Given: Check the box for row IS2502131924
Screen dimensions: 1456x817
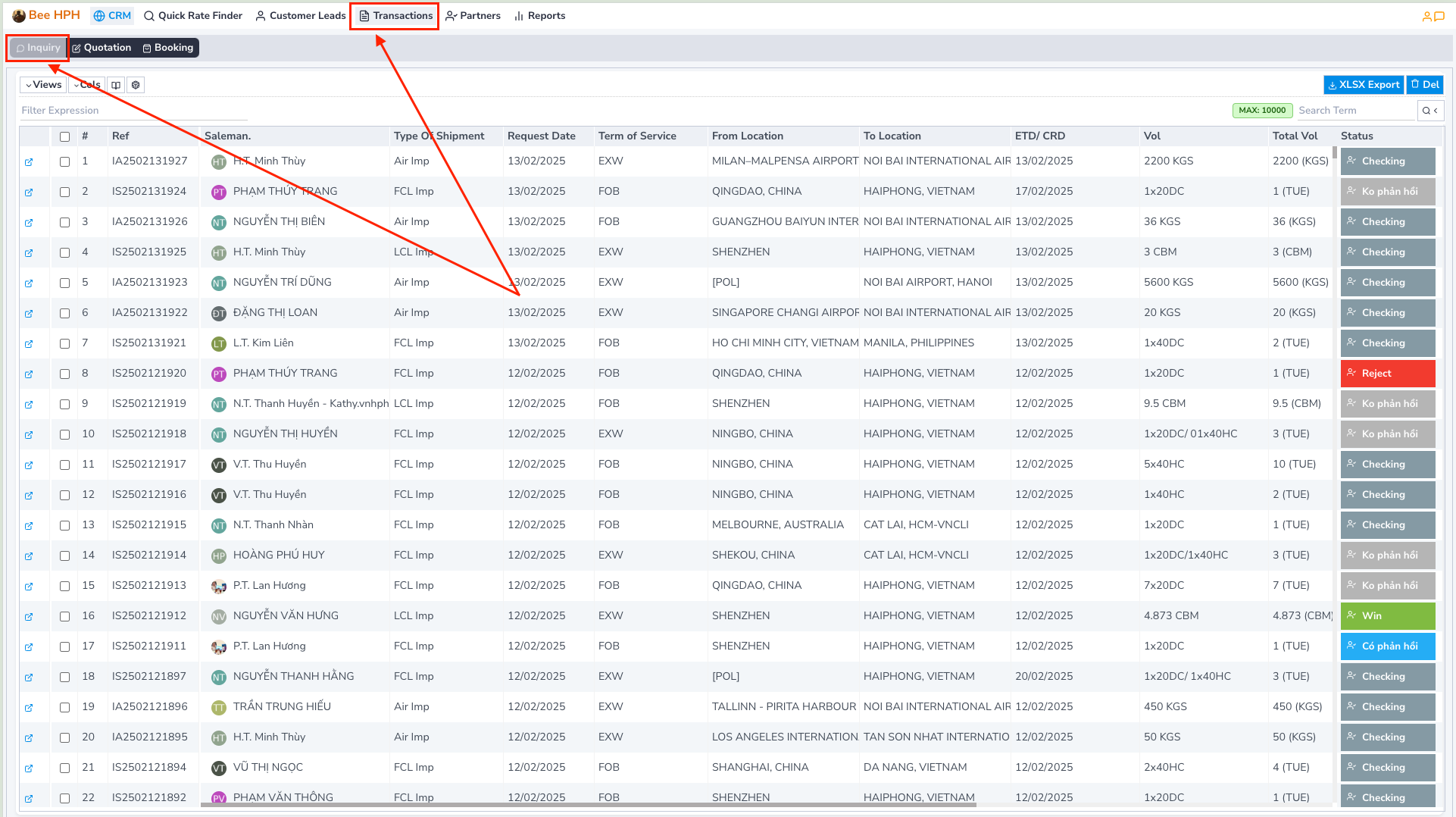Looking at the screenshot, I should pyautogui.click(x=64, y=193).
